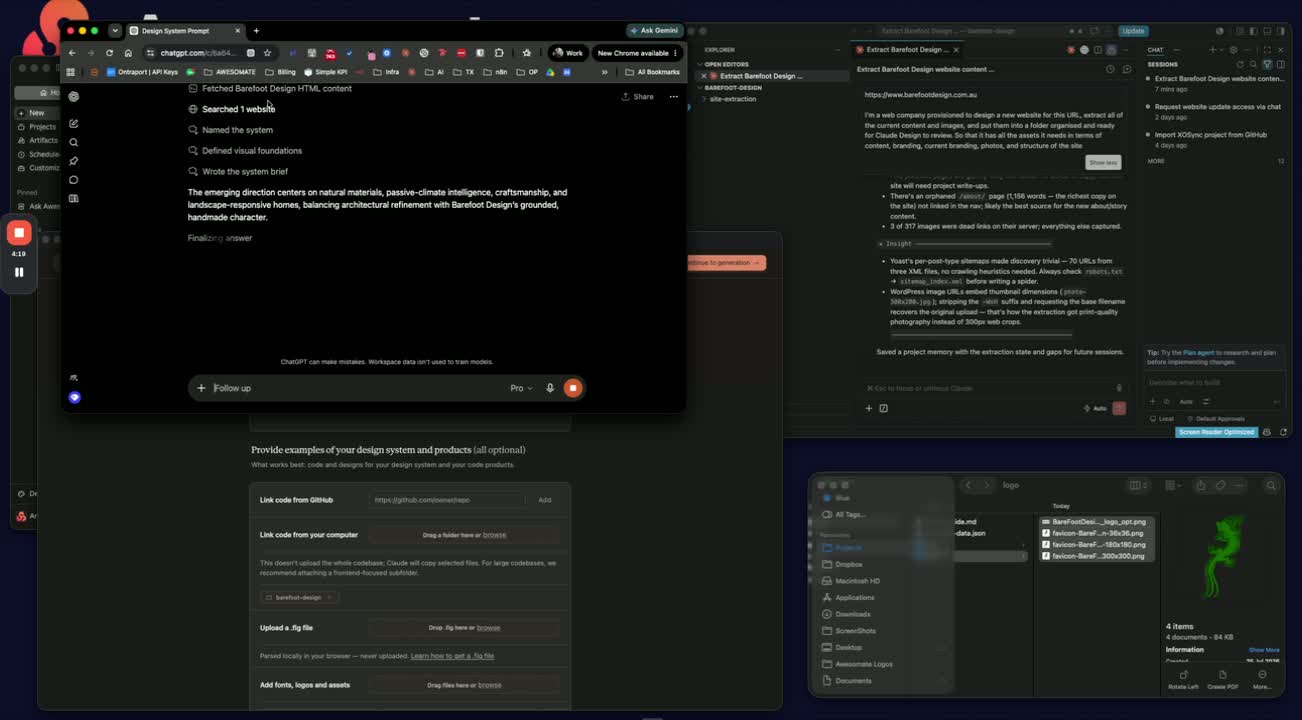Open the Billing bookmarks folder
Image resolution: width=1302 pixels, height=720 pixels.
click(280, 72)
